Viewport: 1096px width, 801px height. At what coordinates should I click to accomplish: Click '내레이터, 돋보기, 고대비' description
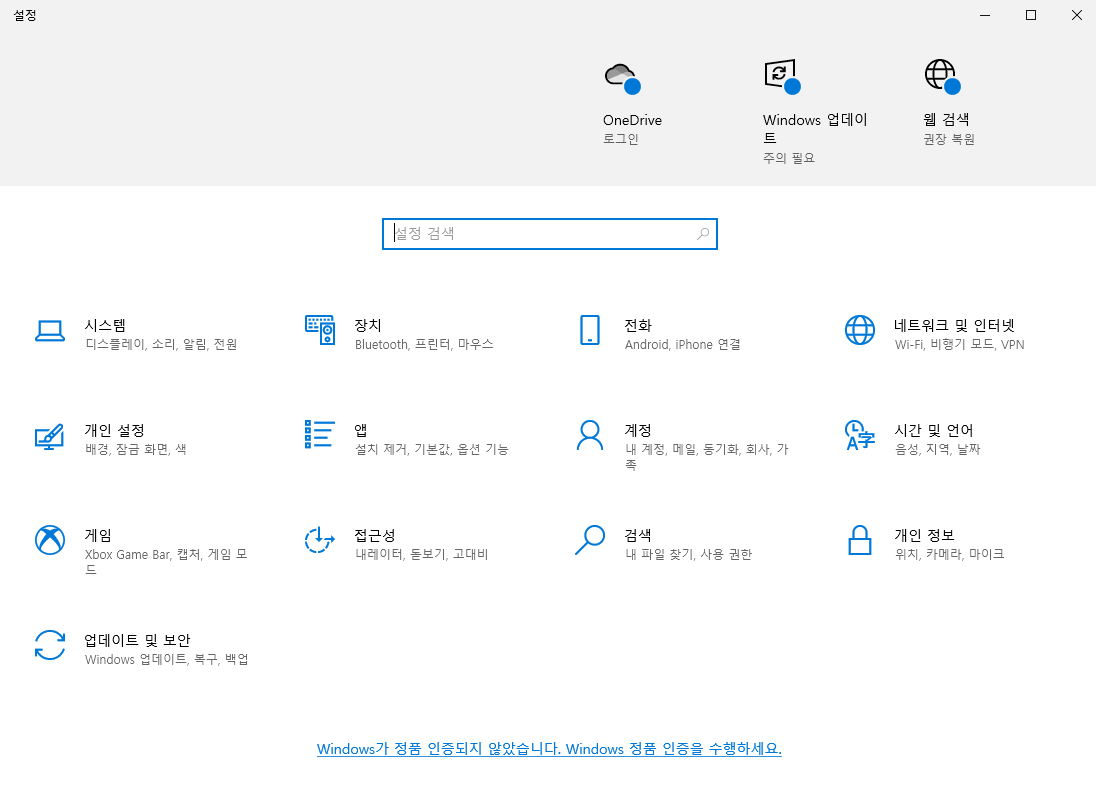click(x=421, y=554)
